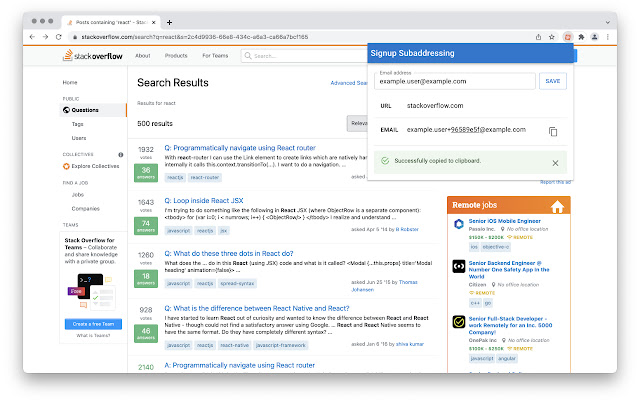Open 'Programmatically navigate using React router' question
The height and width of the screenshot is (400, 640).
click(240, 148)
